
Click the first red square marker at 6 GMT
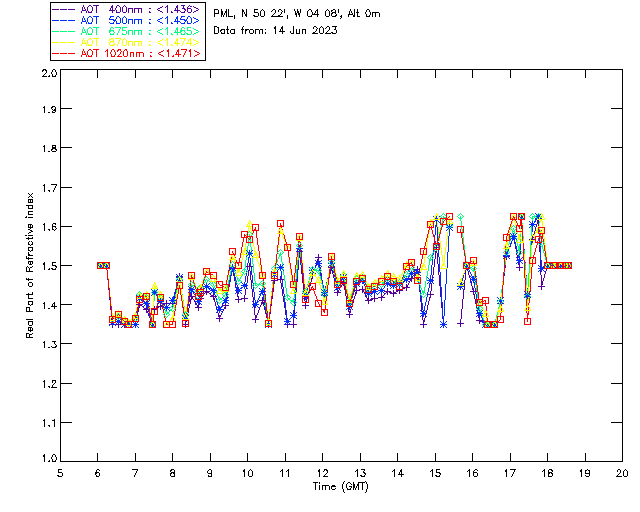pos(100,265)
